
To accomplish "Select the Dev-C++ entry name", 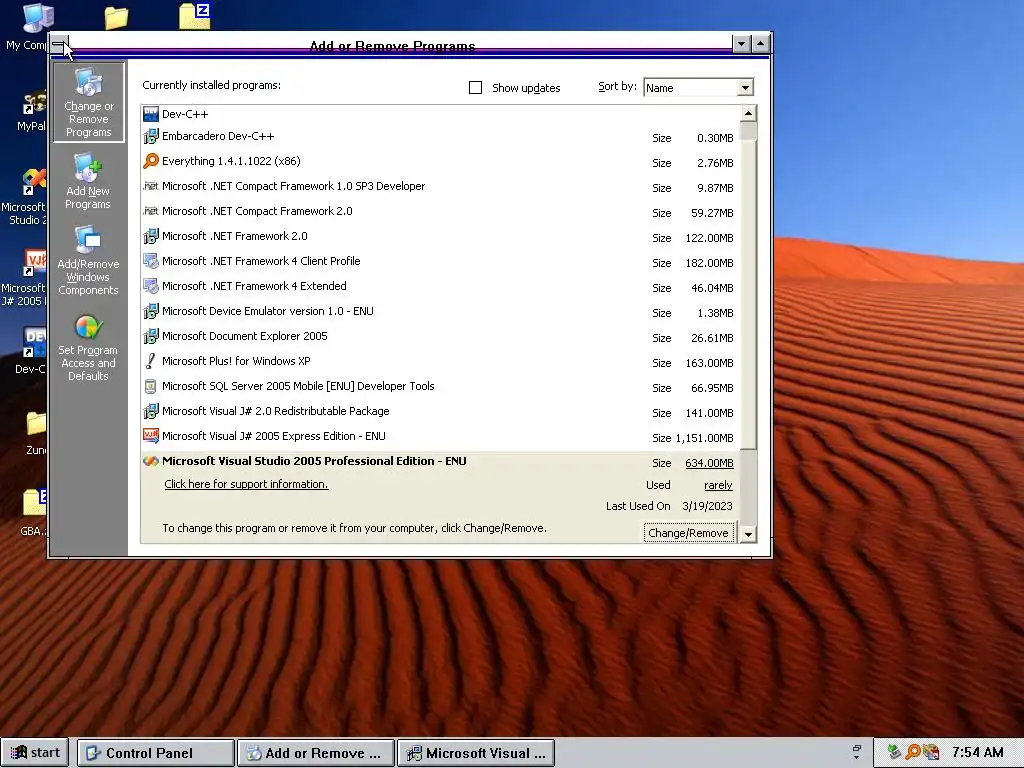I will pos(185,114).
